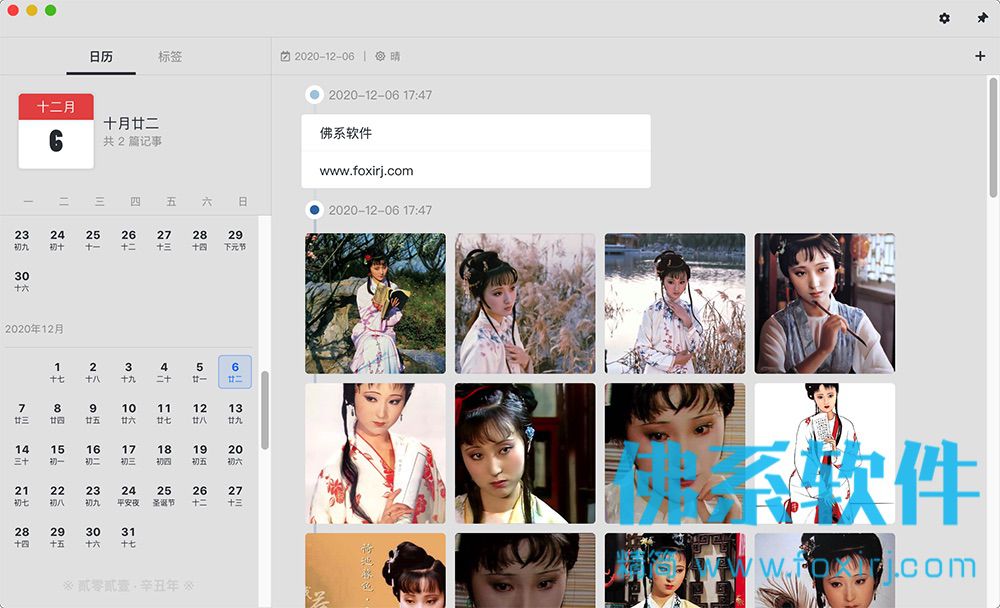Click the sunny weather icon

(380, 56)
